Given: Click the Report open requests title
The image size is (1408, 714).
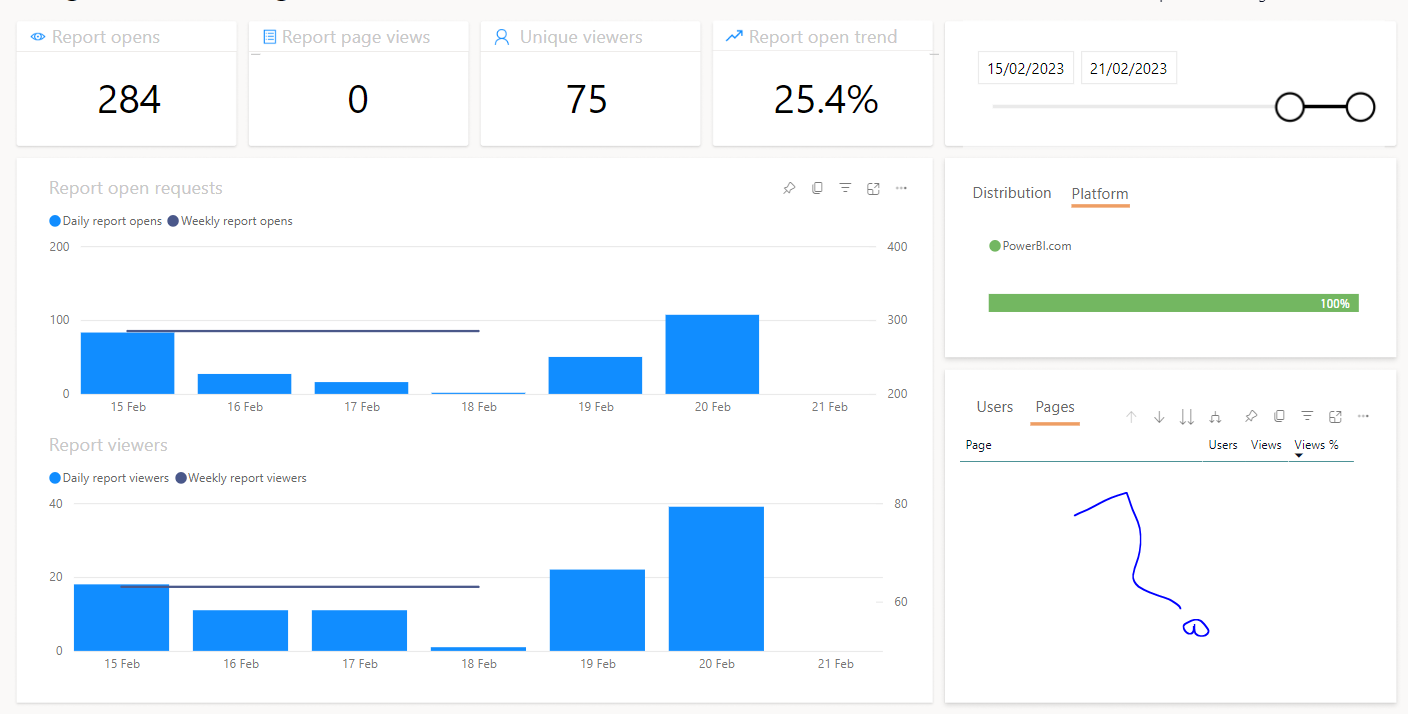Looking at the screenshot, I should point(136,188).
